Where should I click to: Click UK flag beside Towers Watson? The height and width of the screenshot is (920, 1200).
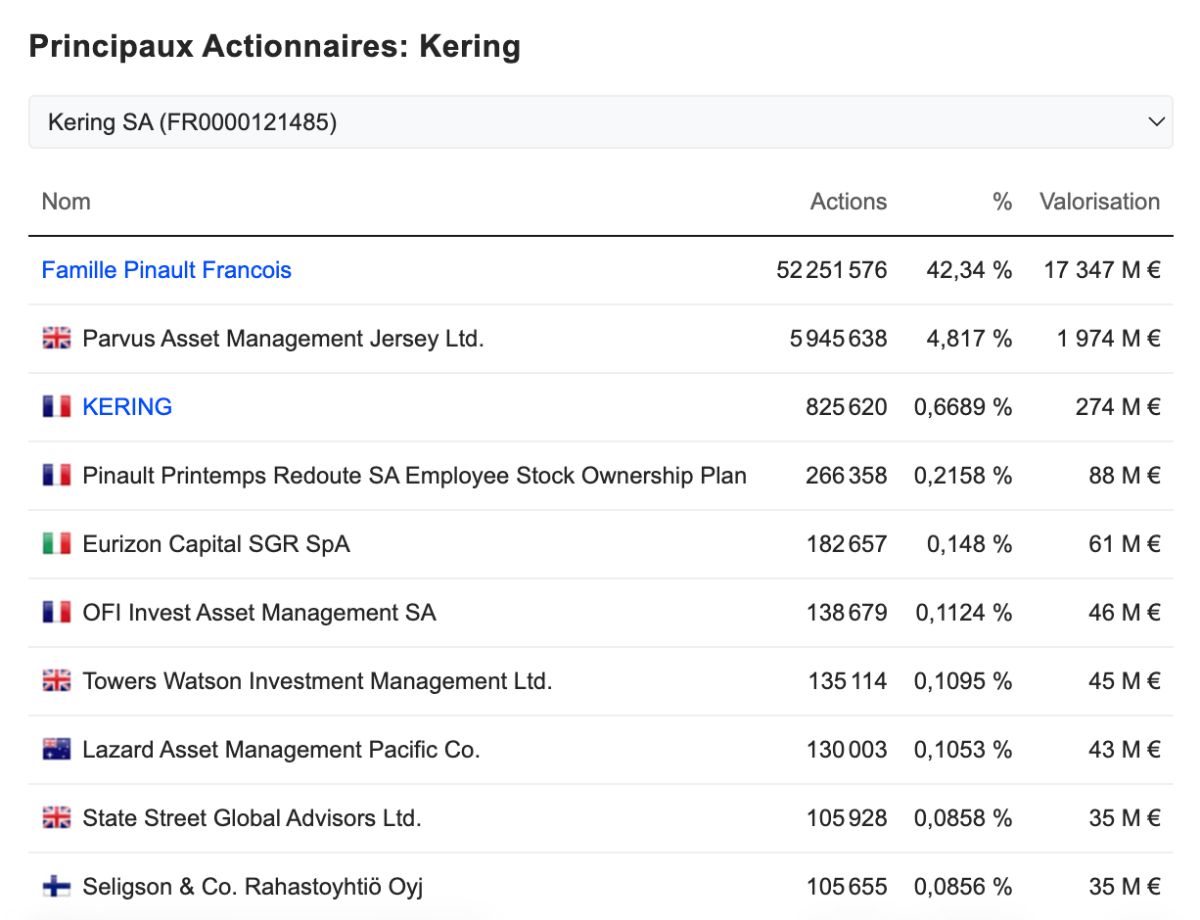(x=57, y=681)
